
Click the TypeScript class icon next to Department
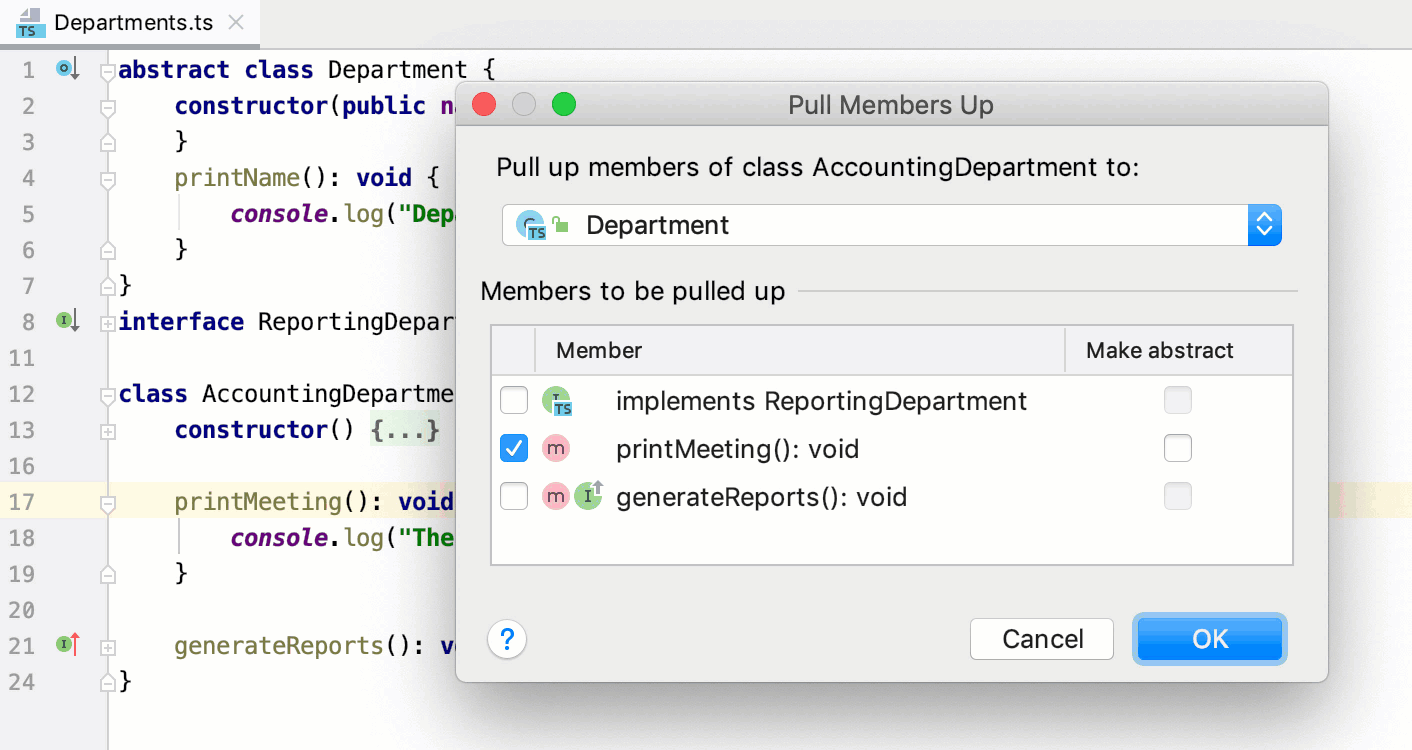click(530, 225)
